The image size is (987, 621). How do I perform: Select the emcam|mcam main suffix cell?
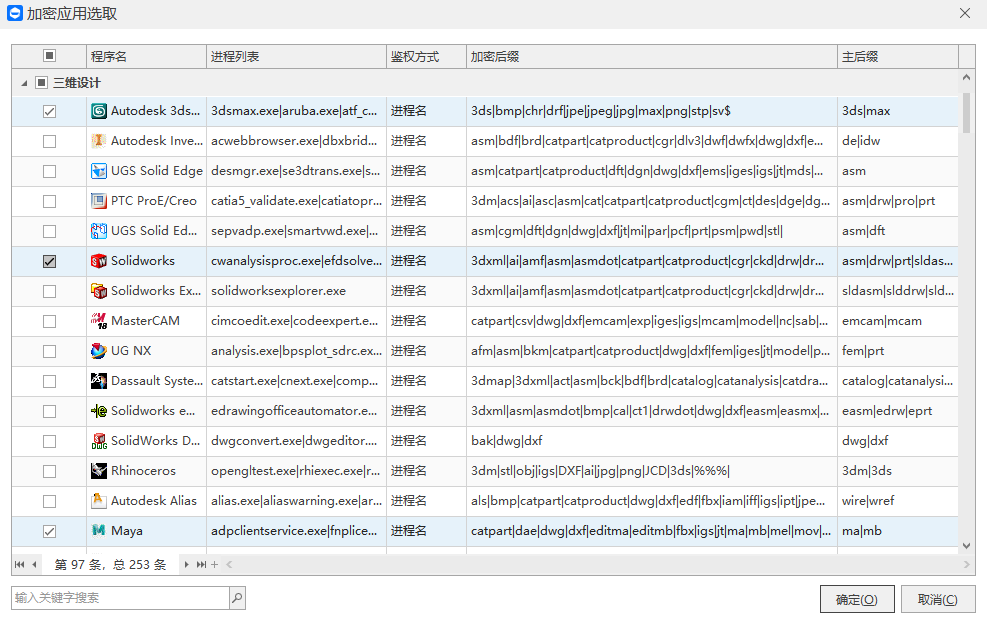[898, 321]
